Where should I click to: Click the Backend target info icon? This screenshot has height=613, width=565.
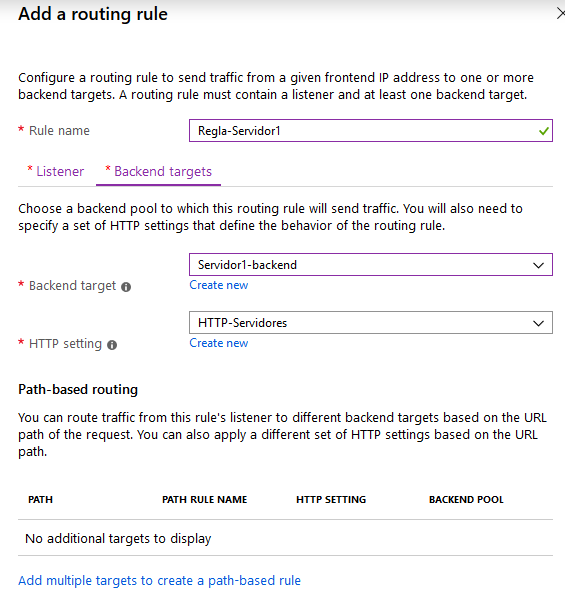coord(126,287)
